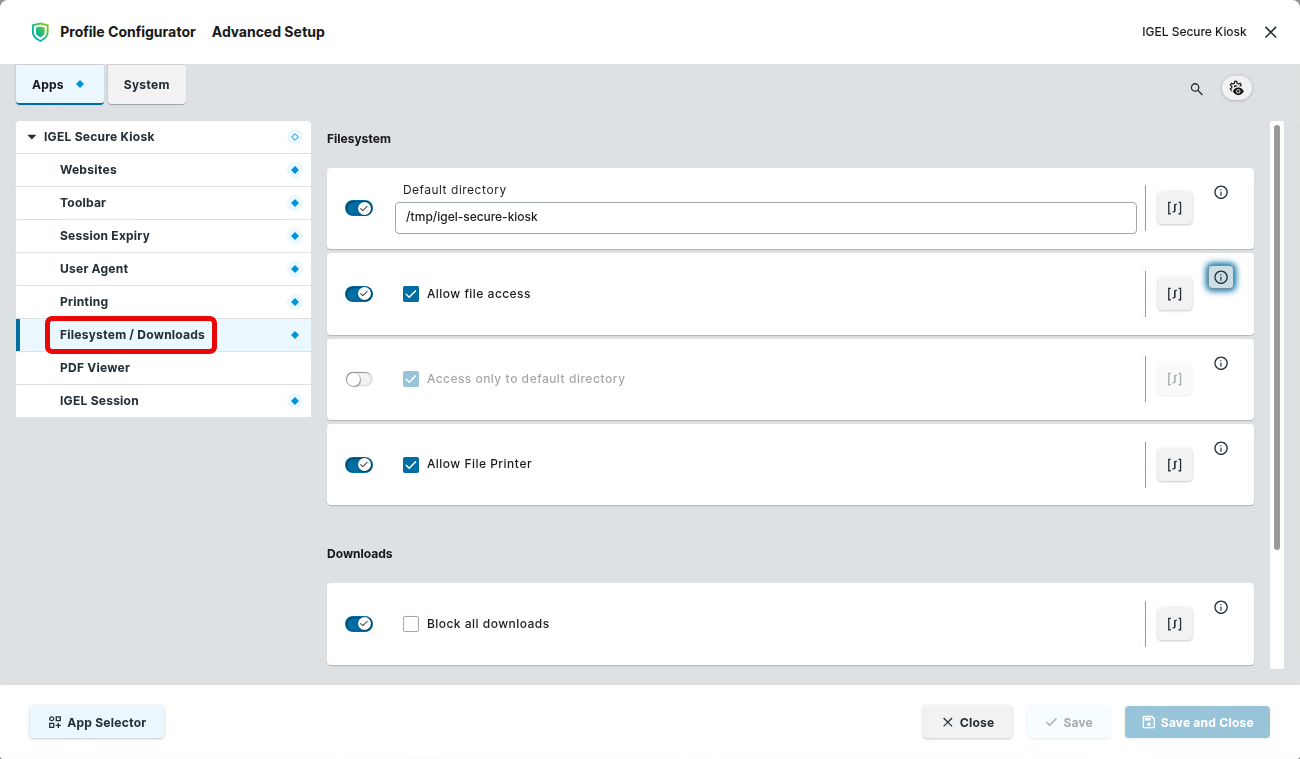
Task: Switch to the System tab
Action: (146, 85)
